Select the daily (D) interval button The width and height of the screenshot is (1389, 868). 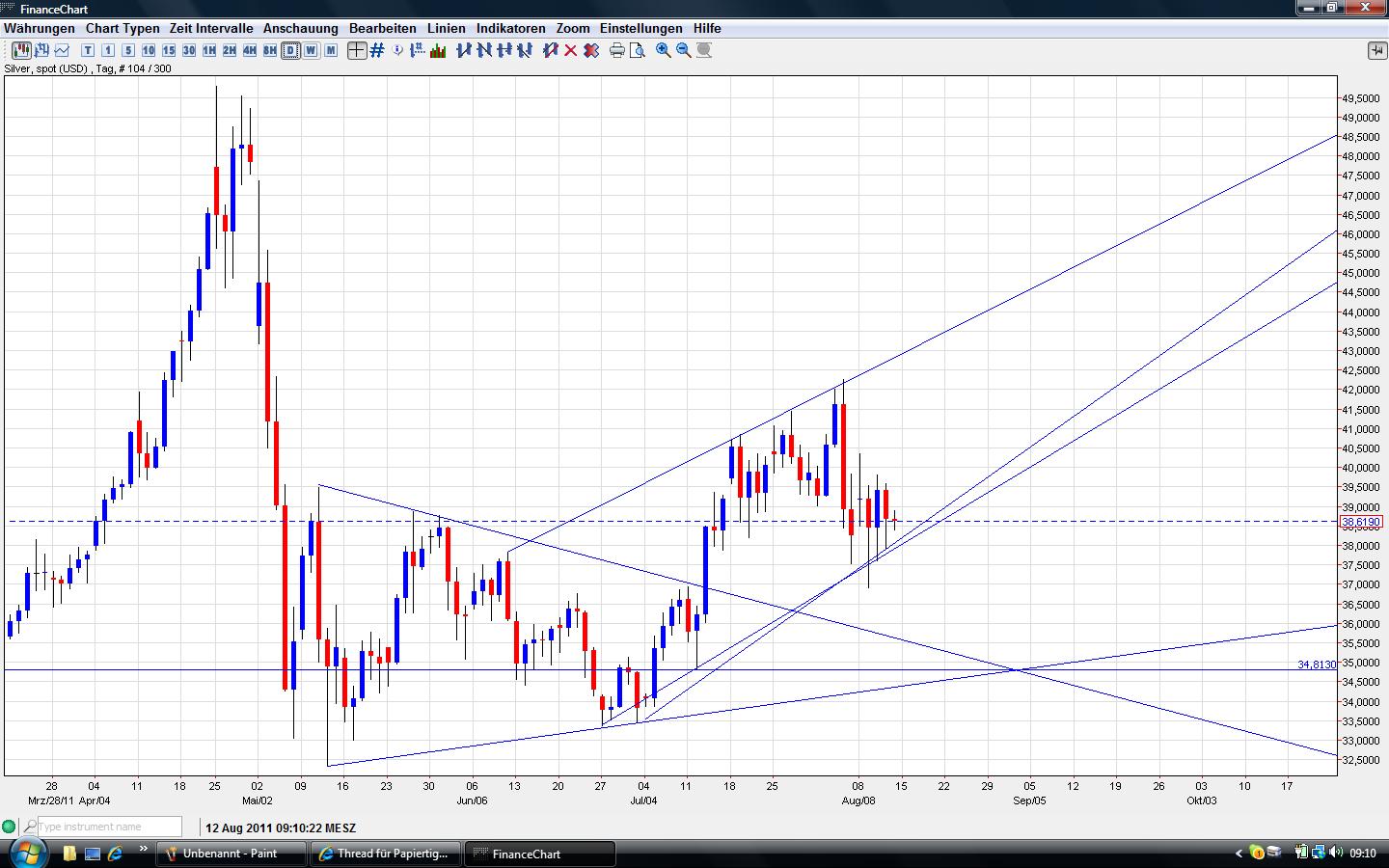point(290,50)
